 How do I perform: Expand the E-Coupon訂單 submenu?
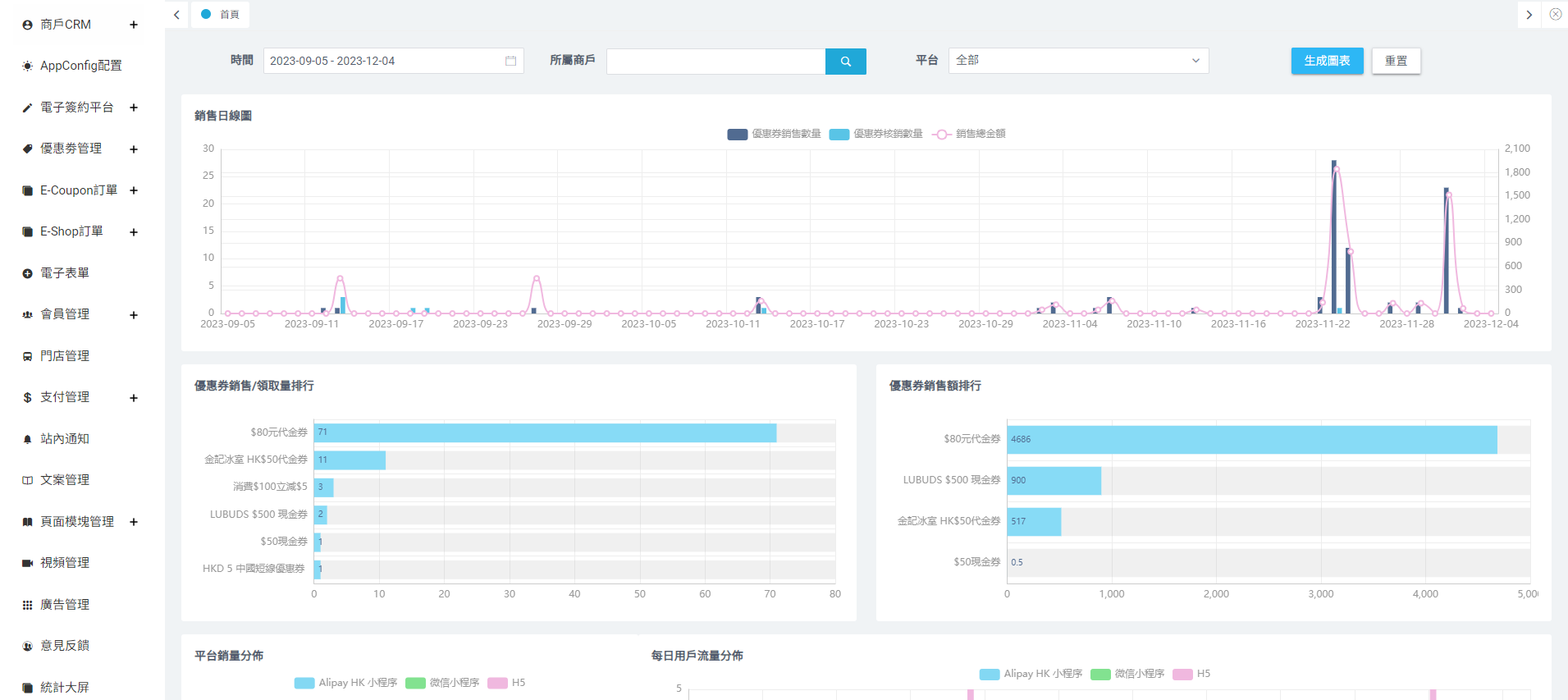click(134, 190)
